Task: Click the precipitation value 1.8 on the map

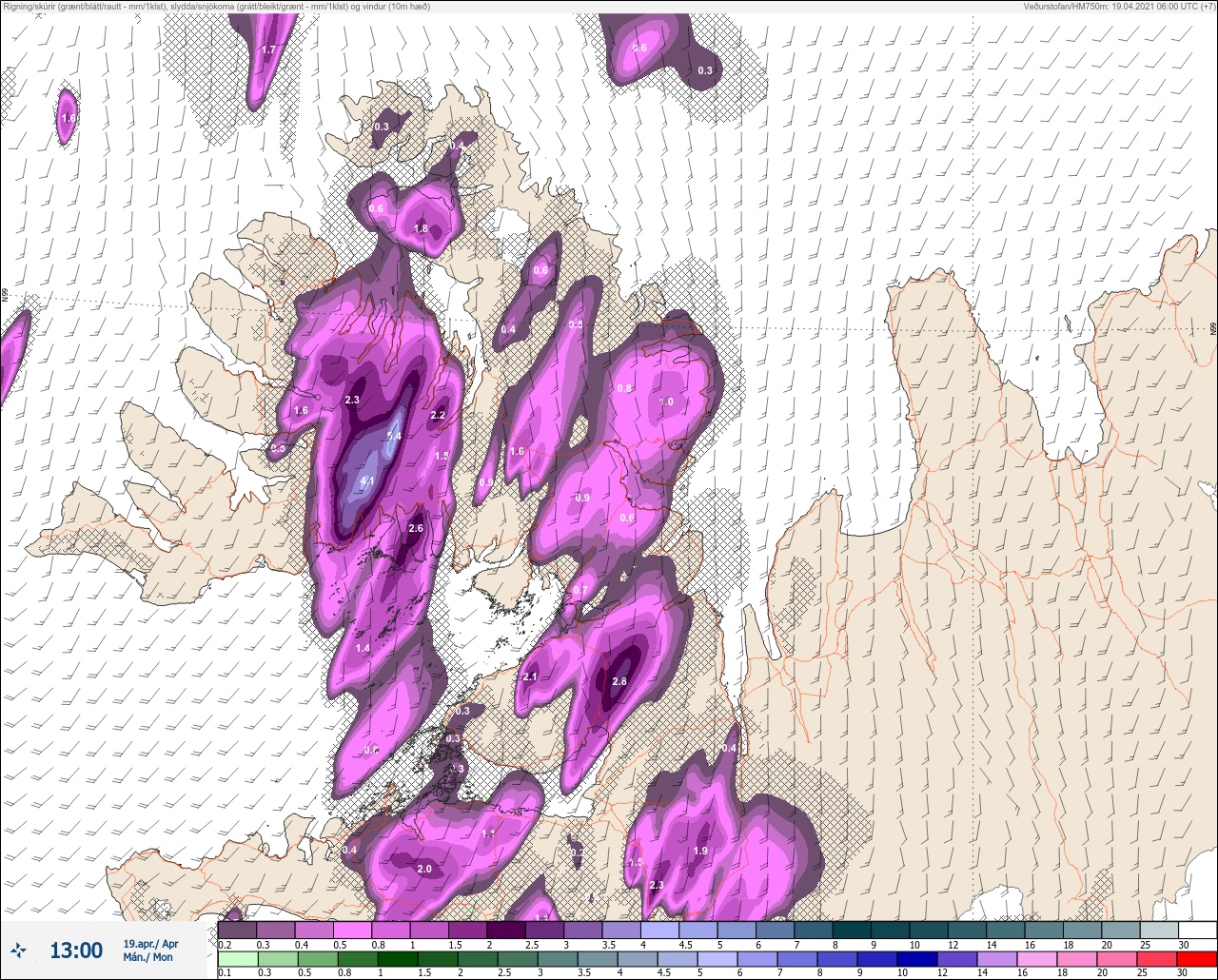Action: [422, 229]
